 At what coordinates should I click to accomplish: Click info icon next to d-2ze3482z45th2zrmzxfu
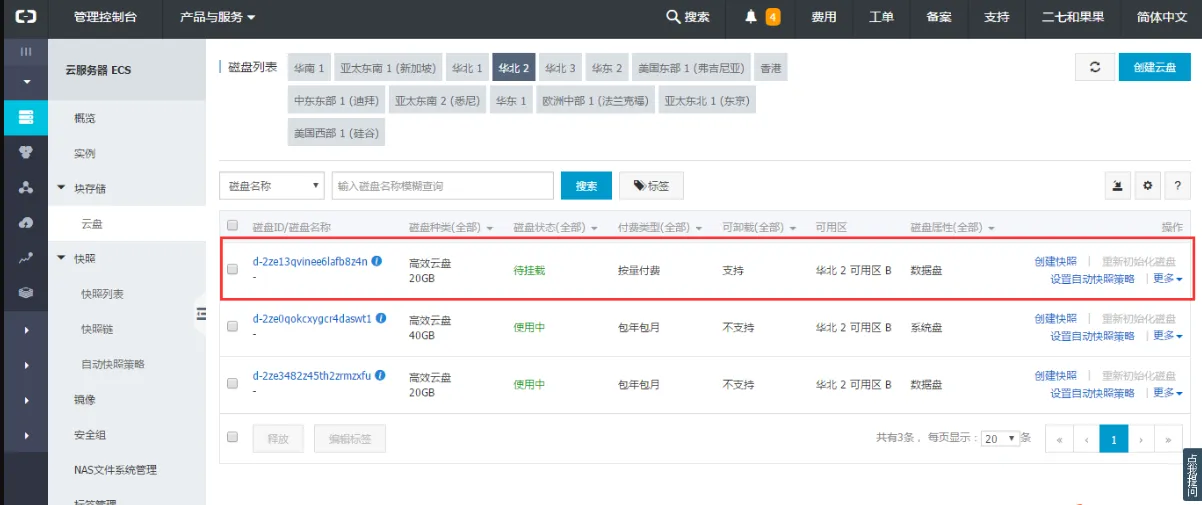(380, 376)
